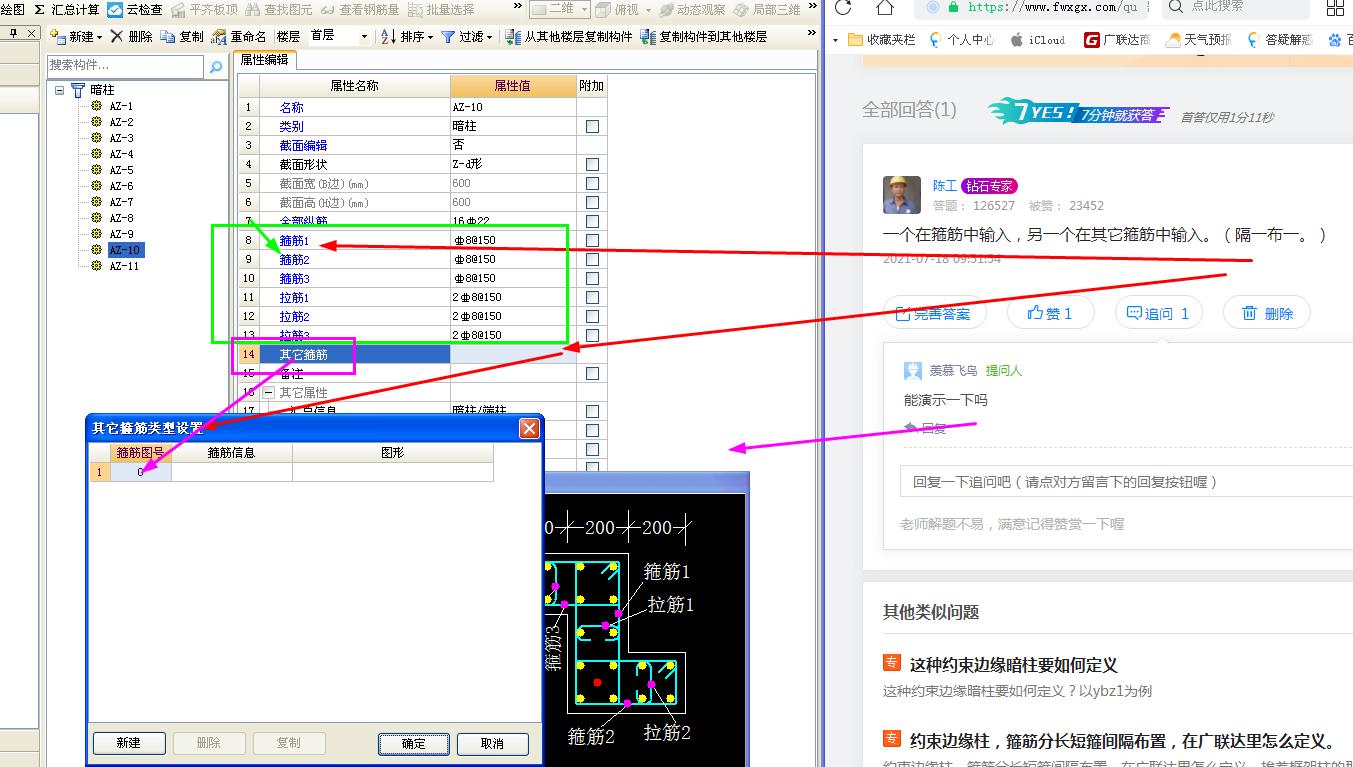
Task: Open iCloud bookmark
Action: coord(1037,40)
